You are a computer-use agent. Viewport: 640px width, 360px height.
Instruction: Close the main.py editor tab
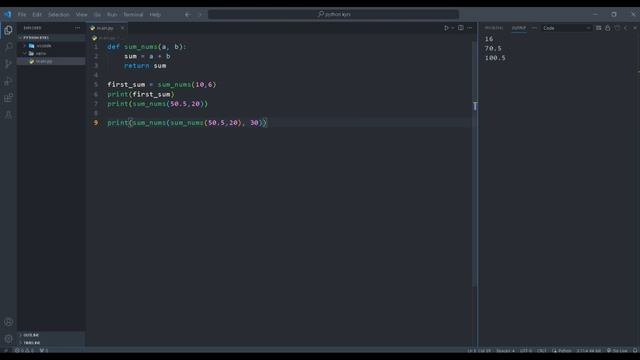122,28
